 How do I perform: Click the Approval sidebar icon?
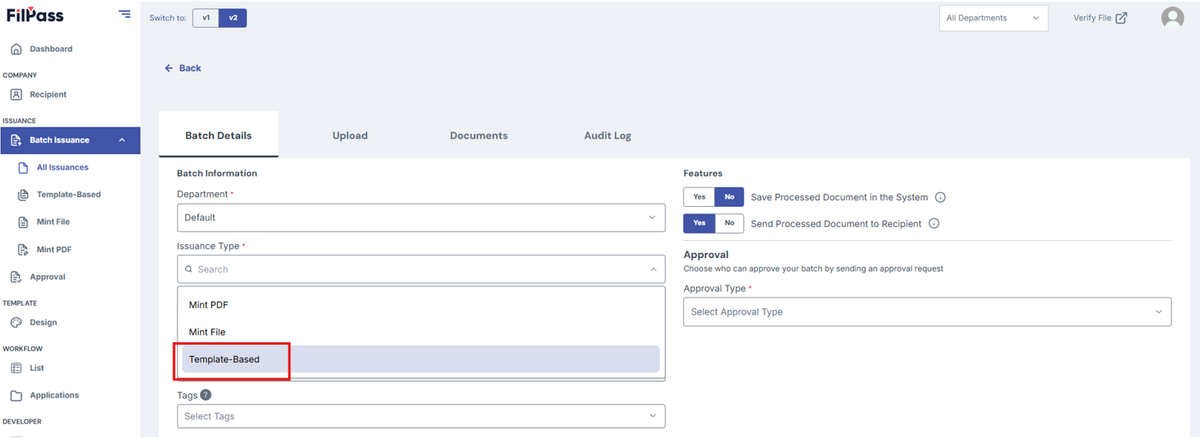point(16,277)
